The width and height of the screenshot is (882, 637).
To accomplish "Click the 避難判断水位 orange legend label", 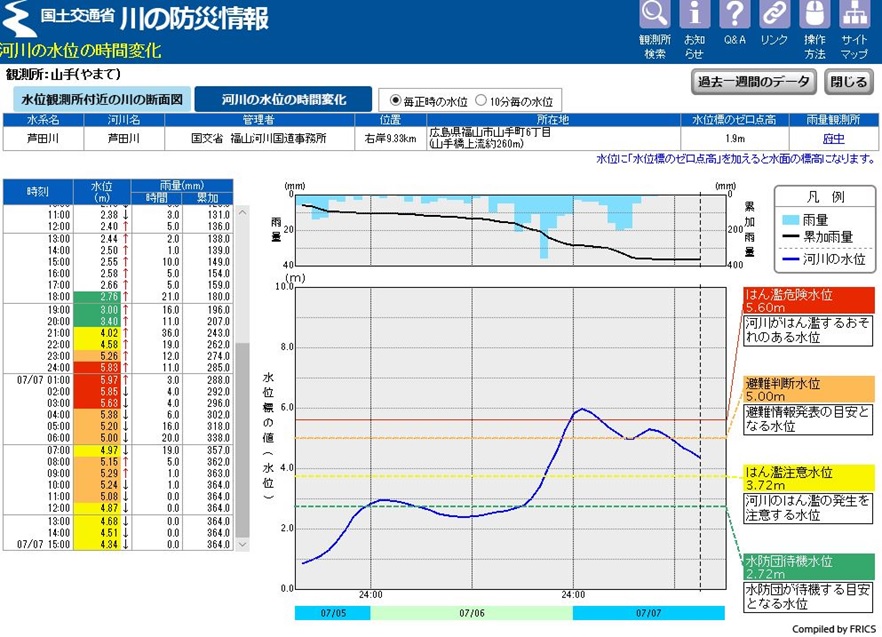I will pyautogui.click(x=807, y=390).
